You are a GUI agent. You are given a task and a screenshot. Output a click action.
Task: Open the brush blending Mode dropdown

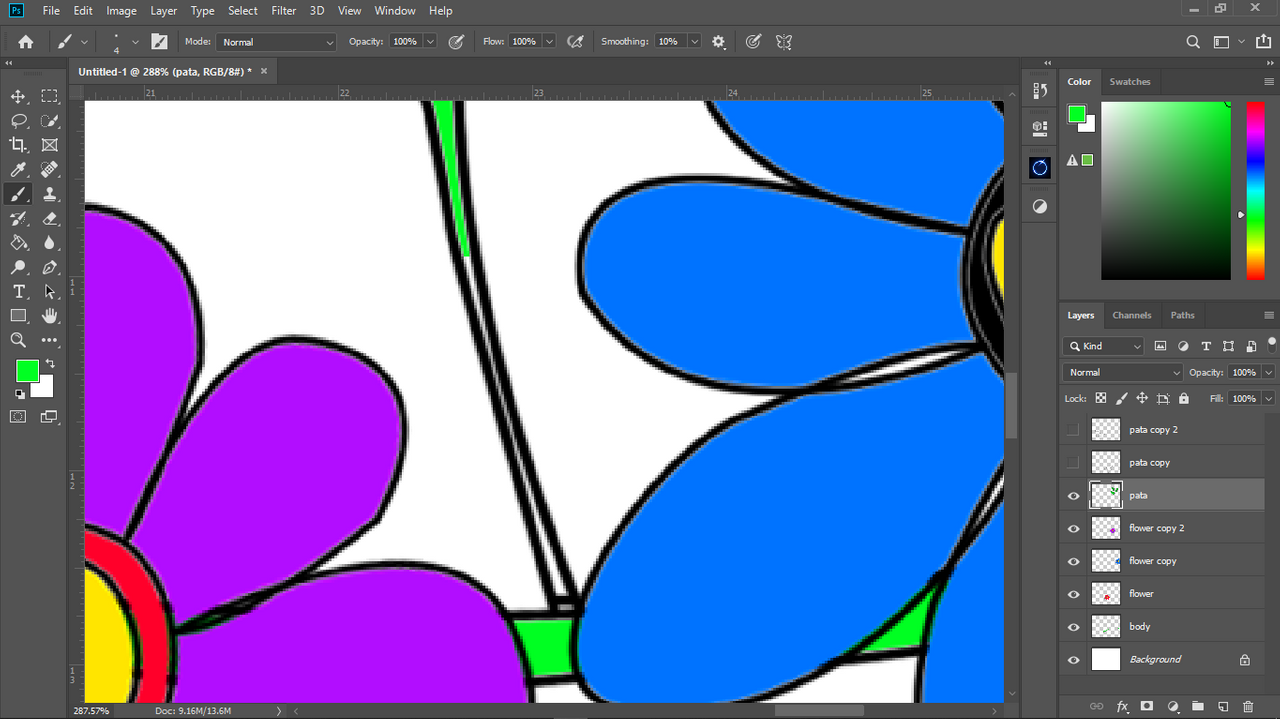(276, 42)
